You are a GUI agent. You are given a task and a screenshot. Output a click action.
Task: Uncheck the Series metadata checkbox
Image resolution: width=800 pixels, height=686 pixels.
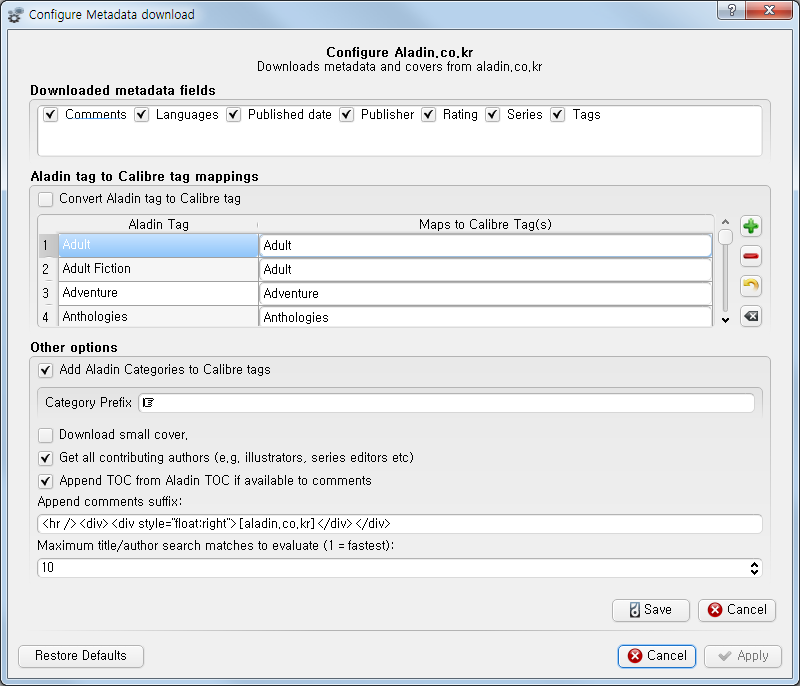tap(492, 115)
